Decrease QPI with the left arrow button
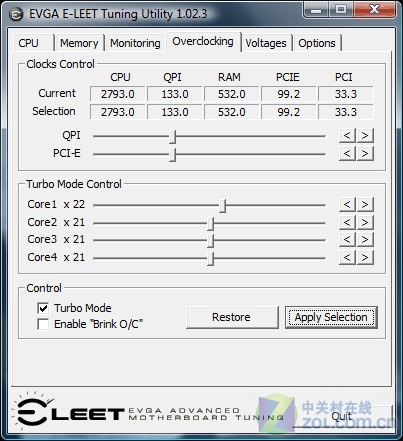Screen dimensions: 403x441 pos(347,135)
